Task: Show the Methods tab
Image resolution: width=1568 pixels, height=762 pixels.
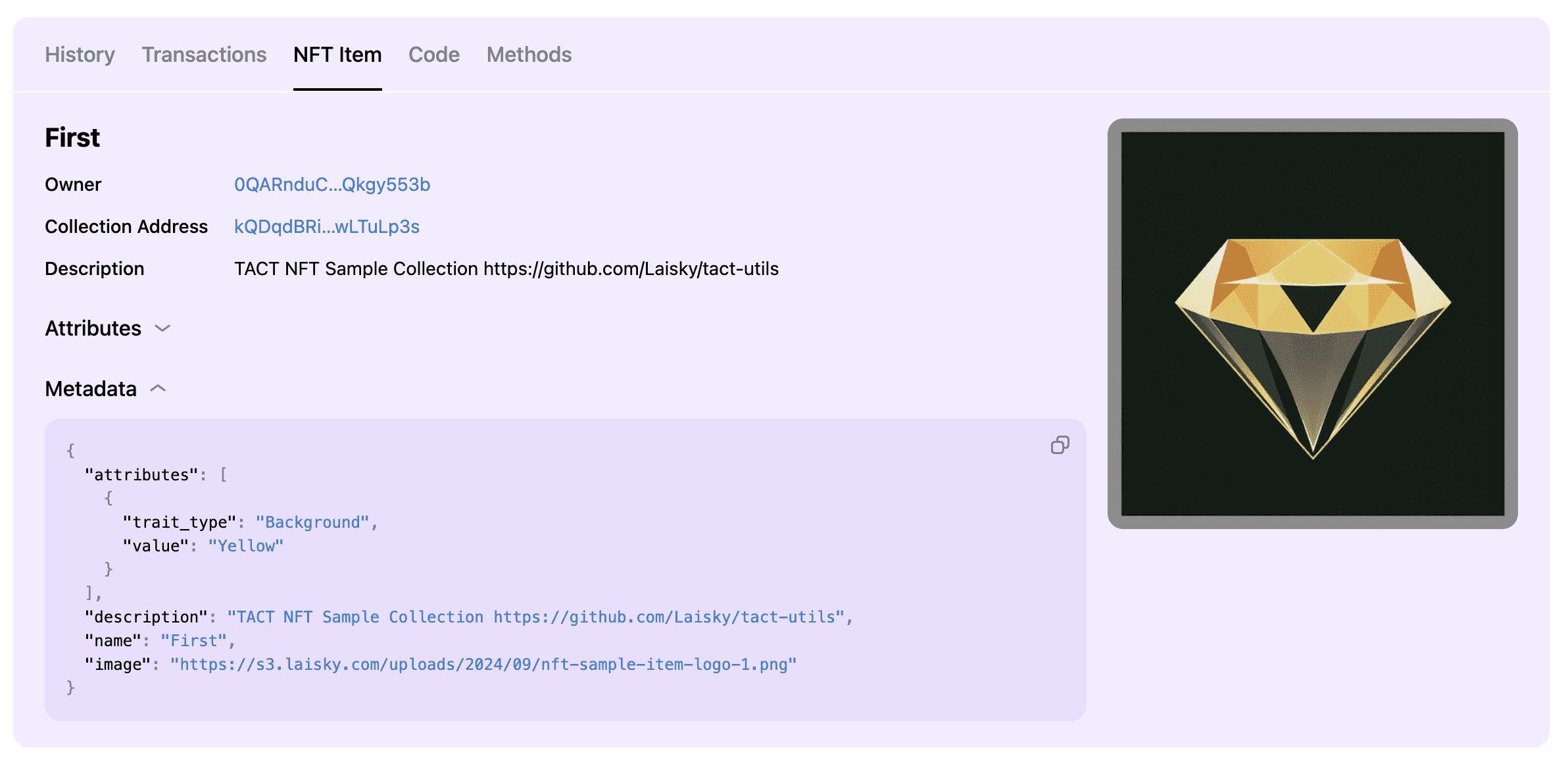Action: click(529, 55)
